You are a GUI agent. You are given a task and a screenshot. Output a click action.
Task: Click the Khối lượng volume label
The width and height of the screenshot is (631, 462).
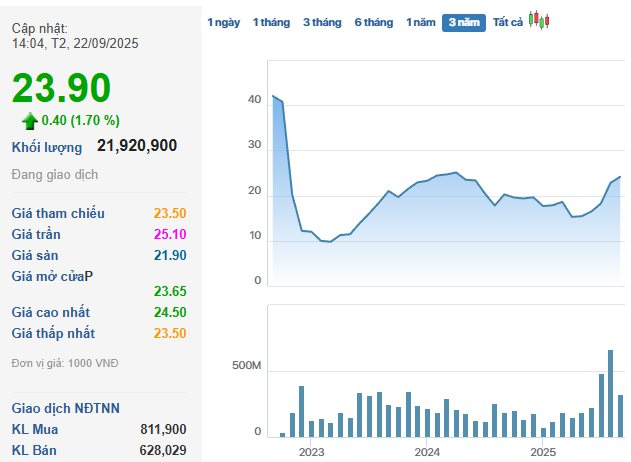click(x=47, y=147)
